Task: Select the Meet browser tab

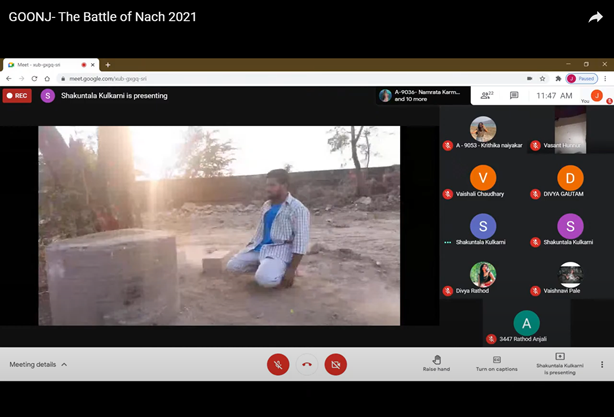Action: click(51, 65)
